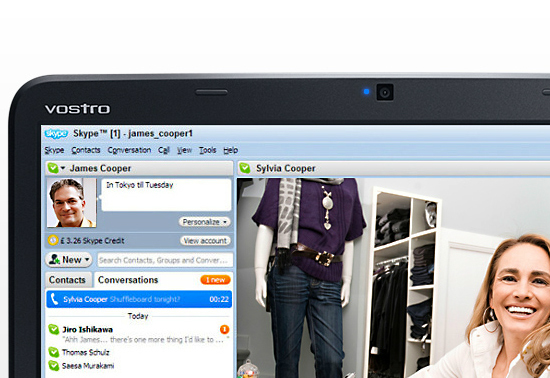Viewport: 550px width, 378px height.
Task: Select the Sylvia Cooper active call row
Action: click(x=139, y=299)
